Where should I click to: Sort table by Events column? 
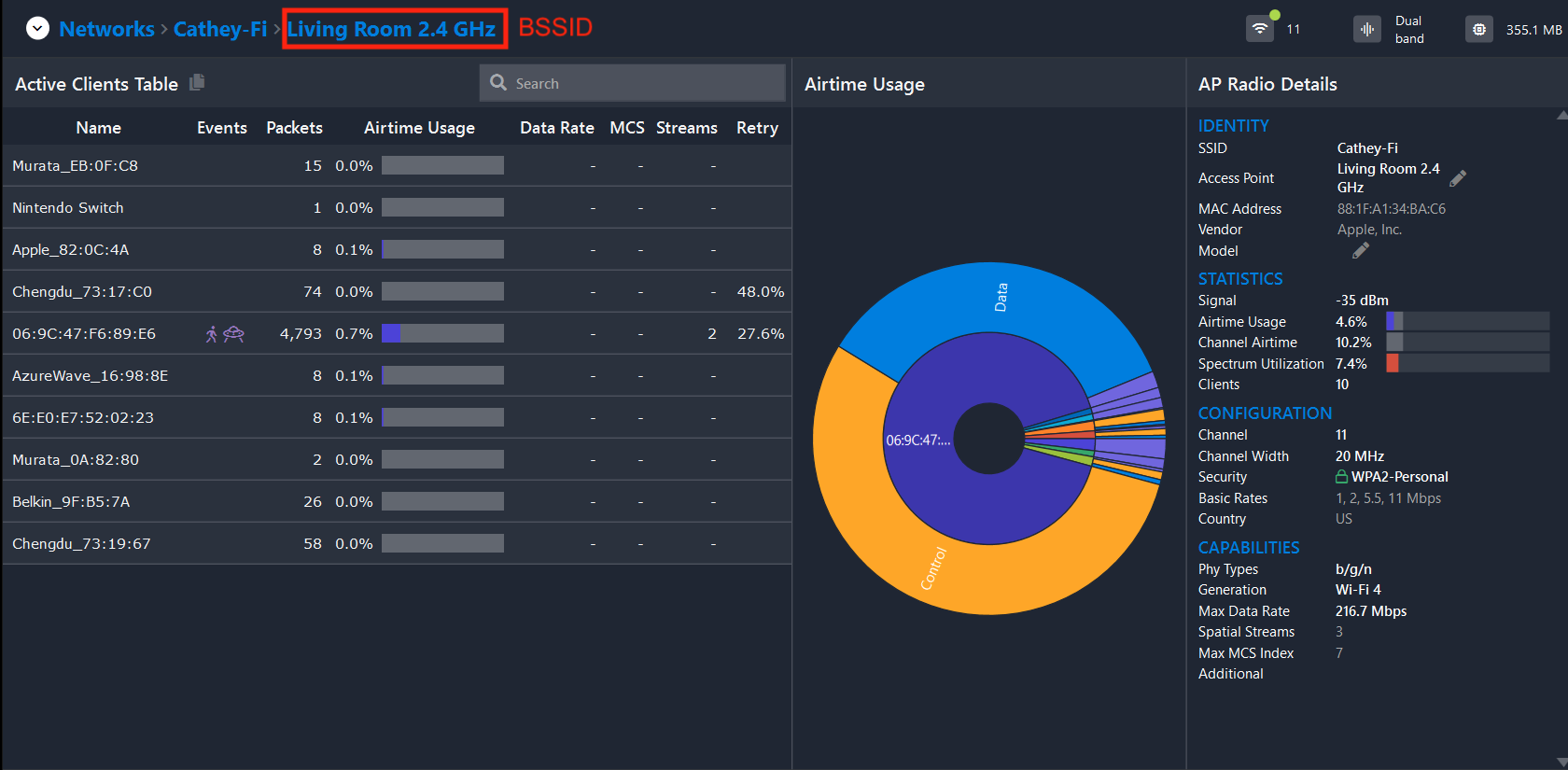[222, 128]
